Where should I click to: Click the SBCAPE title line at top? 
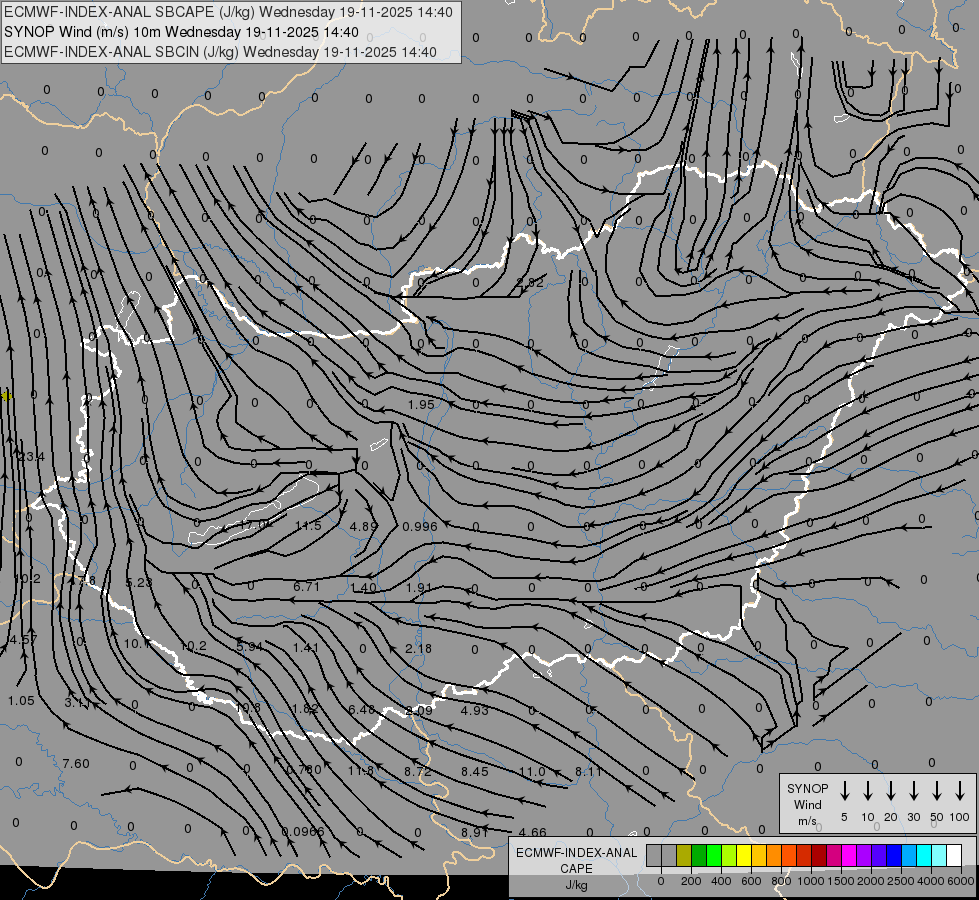click(x=229, y=12)
